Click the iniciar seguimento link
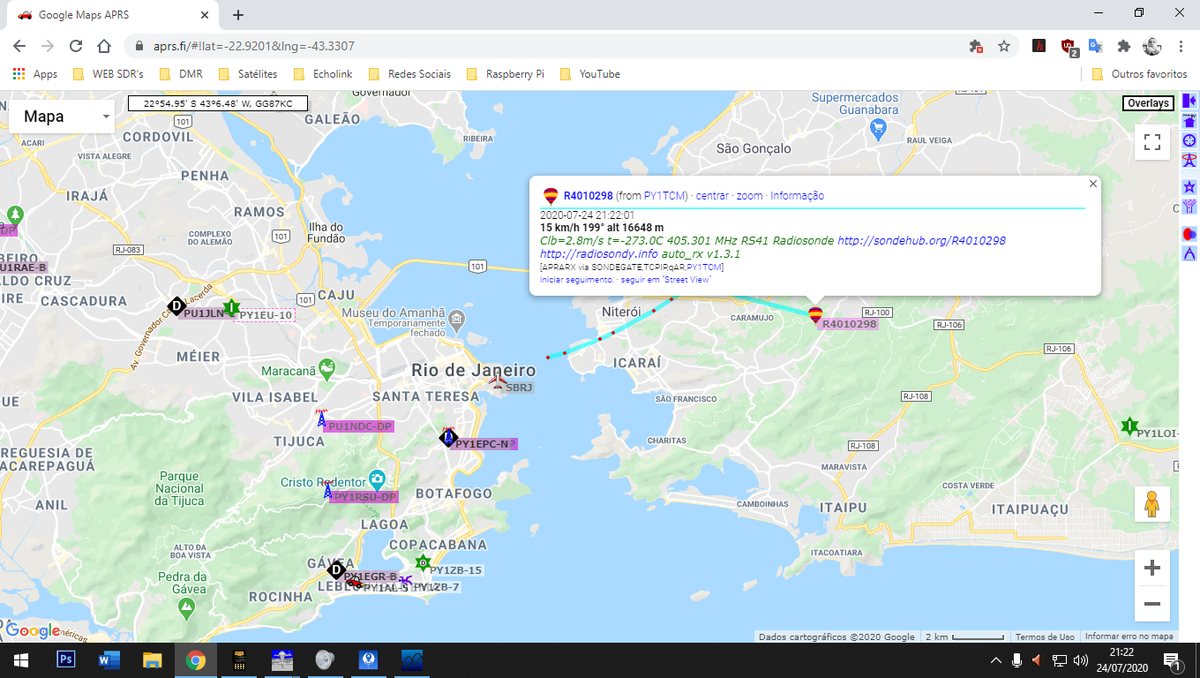The width and height of the screenshot is (1200, 678). pos(577,280)
